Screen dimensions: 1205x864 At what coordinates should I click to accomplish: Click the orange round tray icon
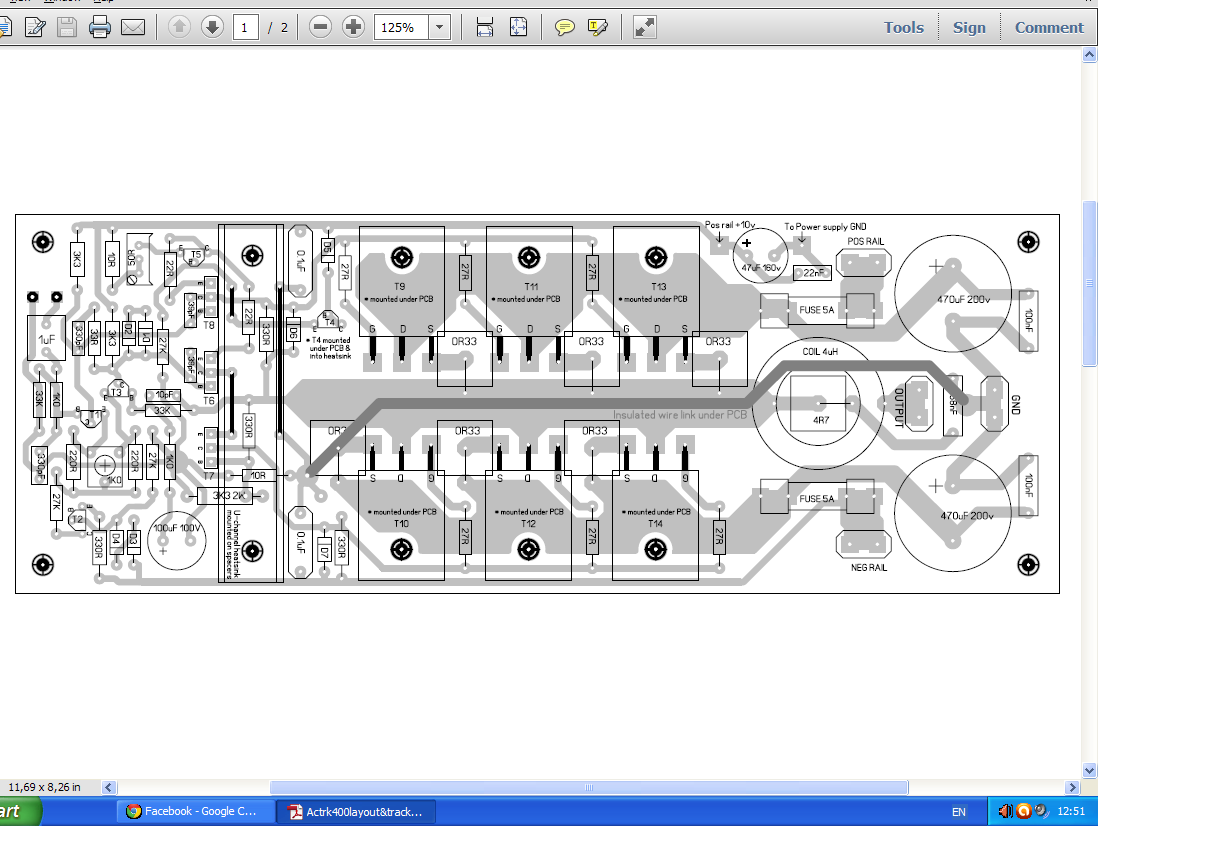pos(1023,811)
